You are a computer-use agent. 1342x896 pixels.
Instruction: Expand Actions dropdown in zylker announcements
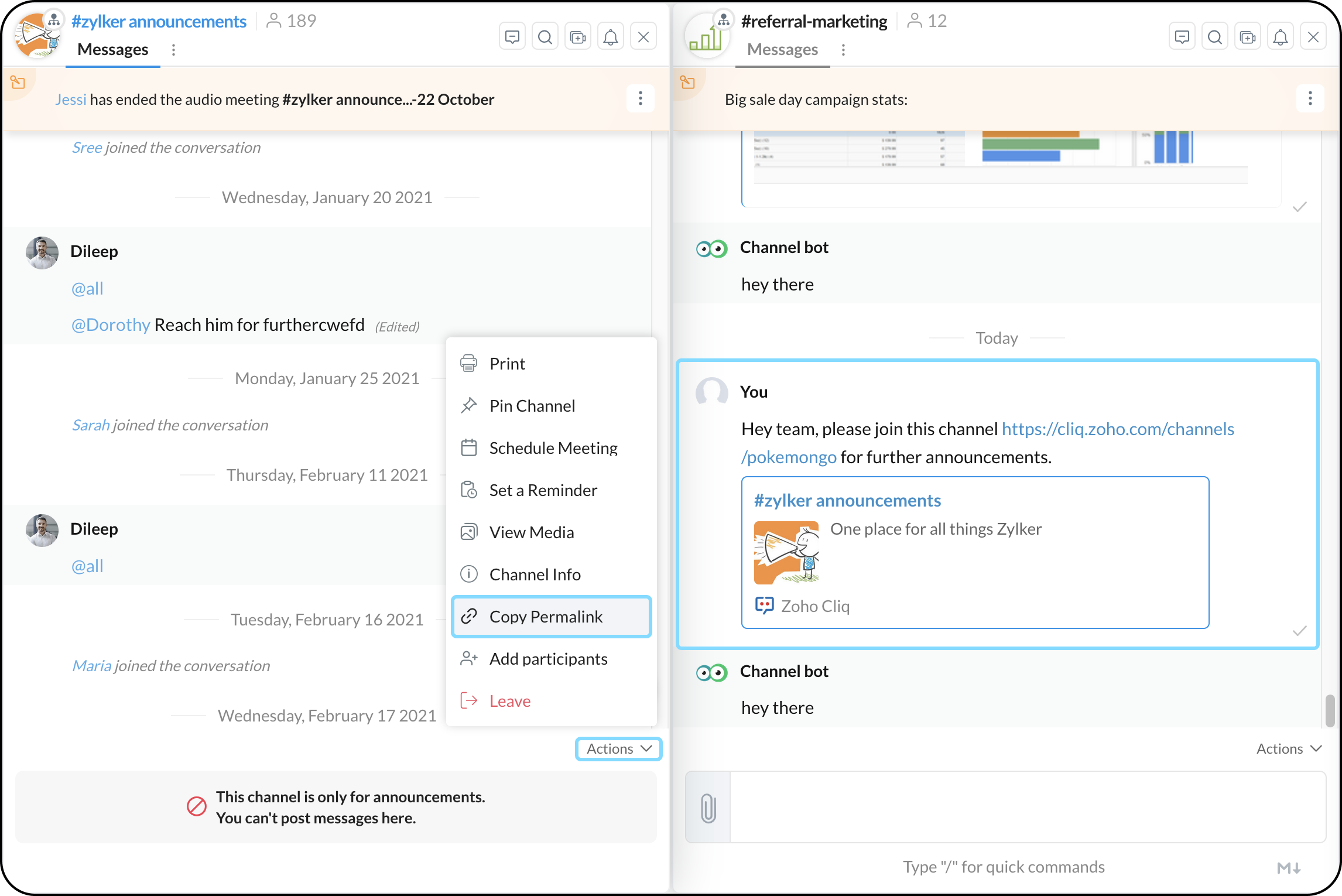point(618,748)
